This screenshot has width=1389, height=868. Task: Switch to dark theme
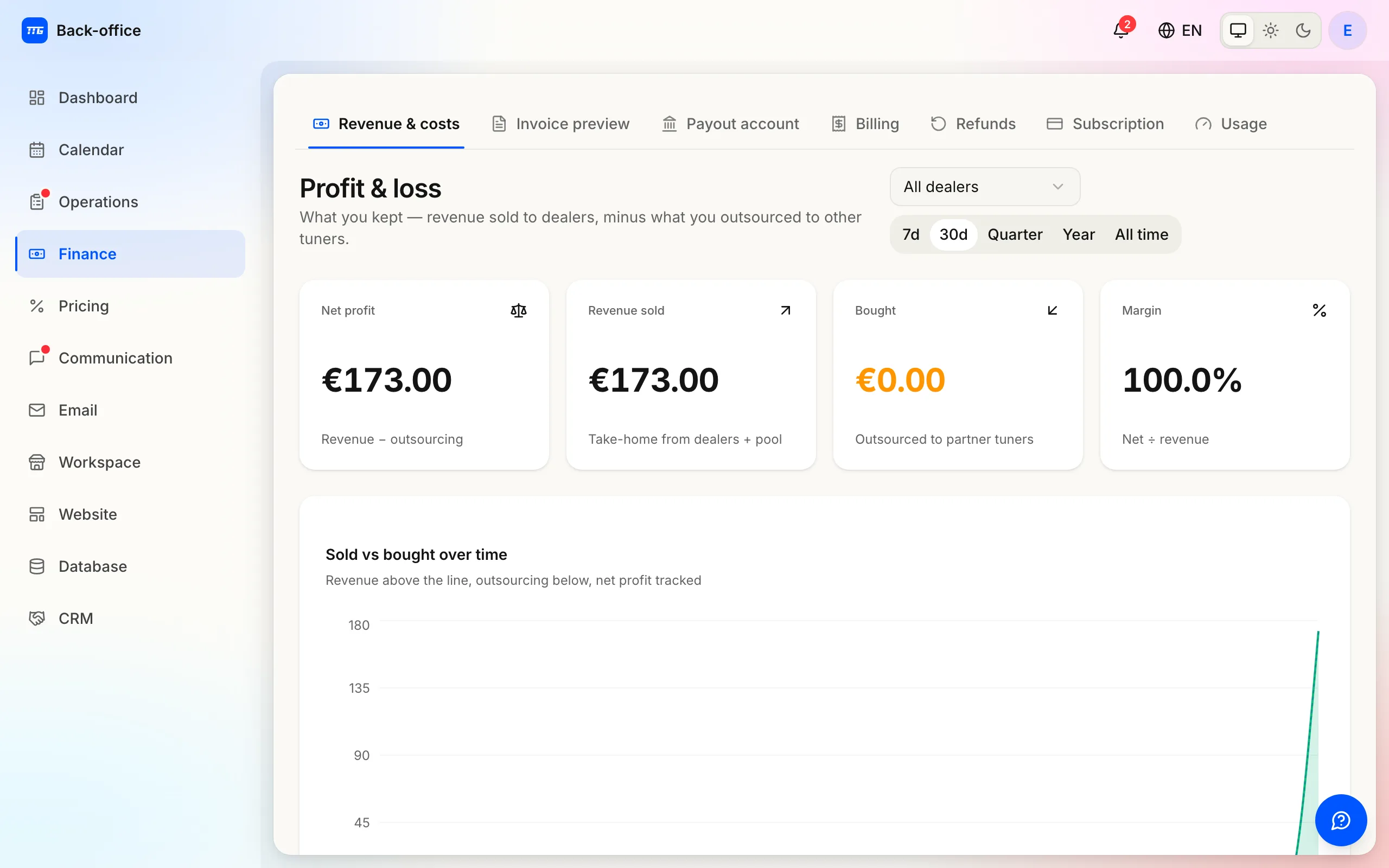point(1303,30)
